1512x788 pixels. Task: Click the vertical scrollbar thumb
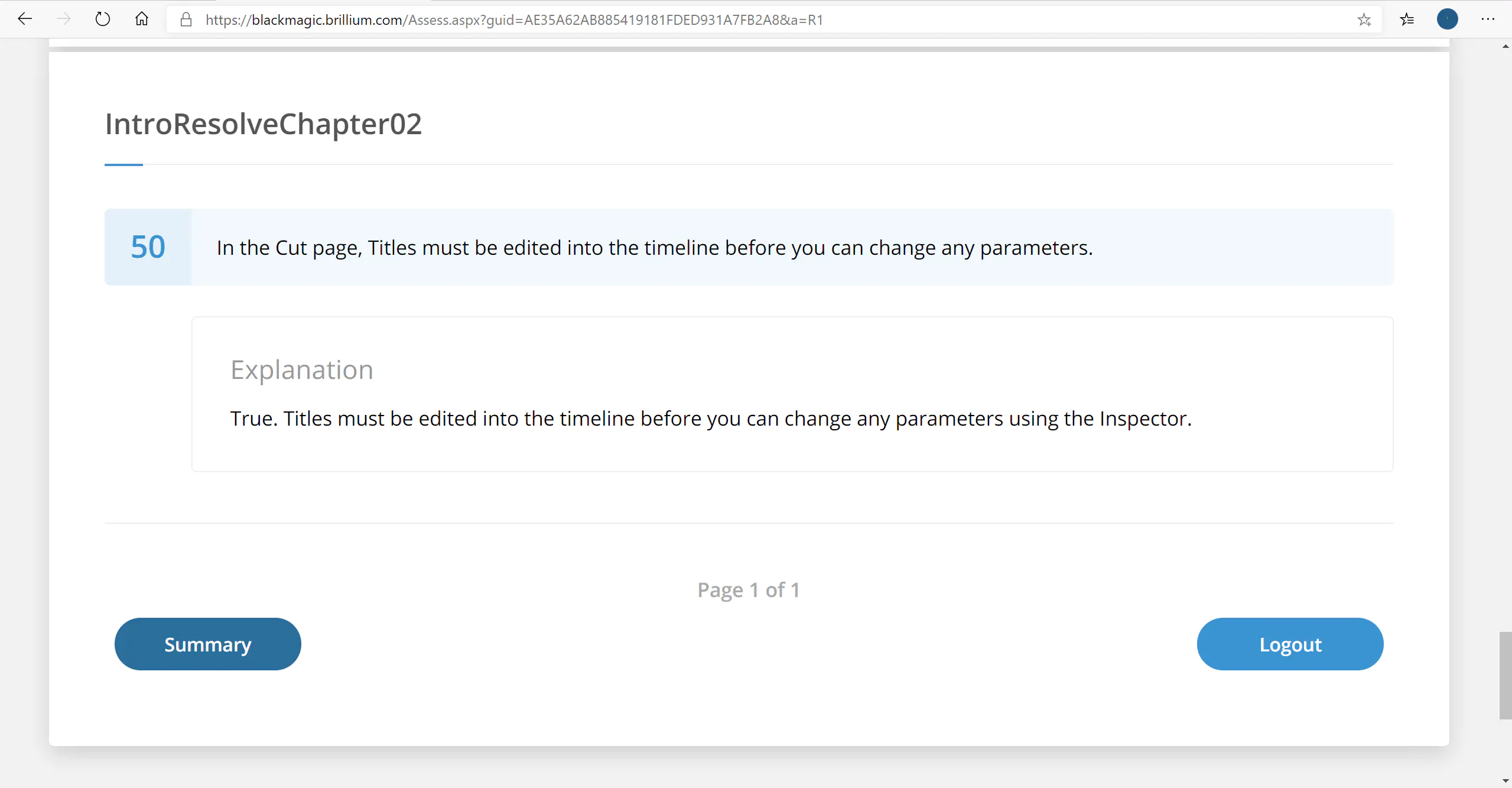[x=1505, y=675]
